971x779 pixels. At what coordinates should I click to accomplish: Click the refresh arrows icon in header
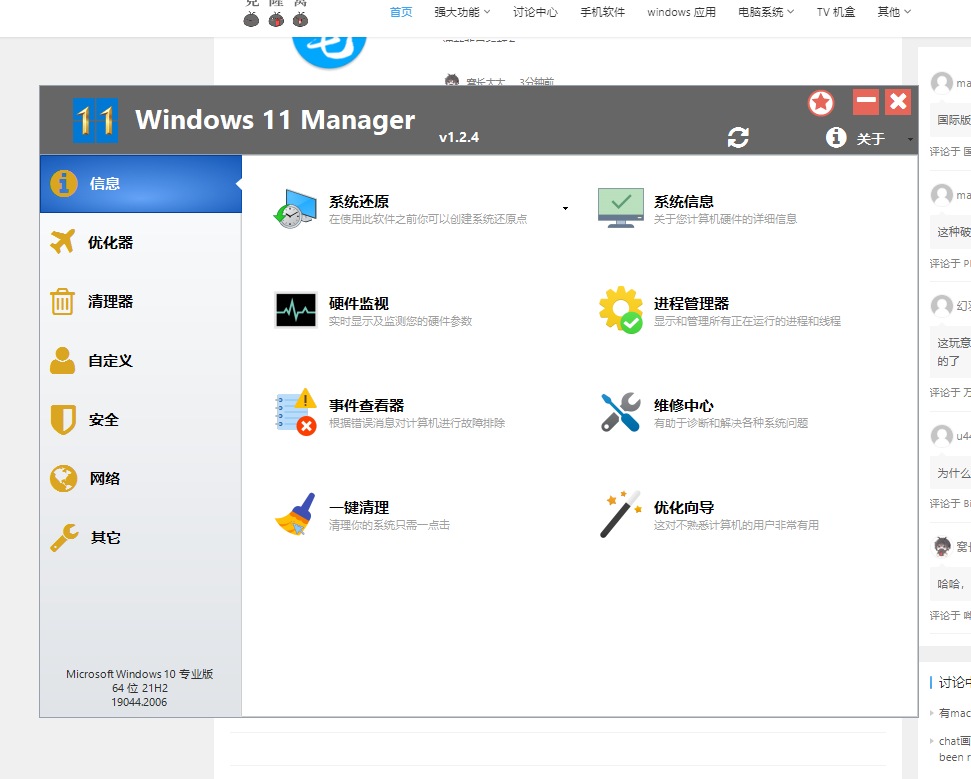[738, 137]
